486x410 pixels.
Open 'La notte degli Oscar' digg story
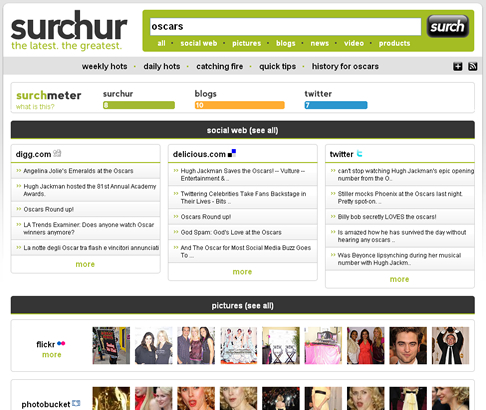[91, 248]
